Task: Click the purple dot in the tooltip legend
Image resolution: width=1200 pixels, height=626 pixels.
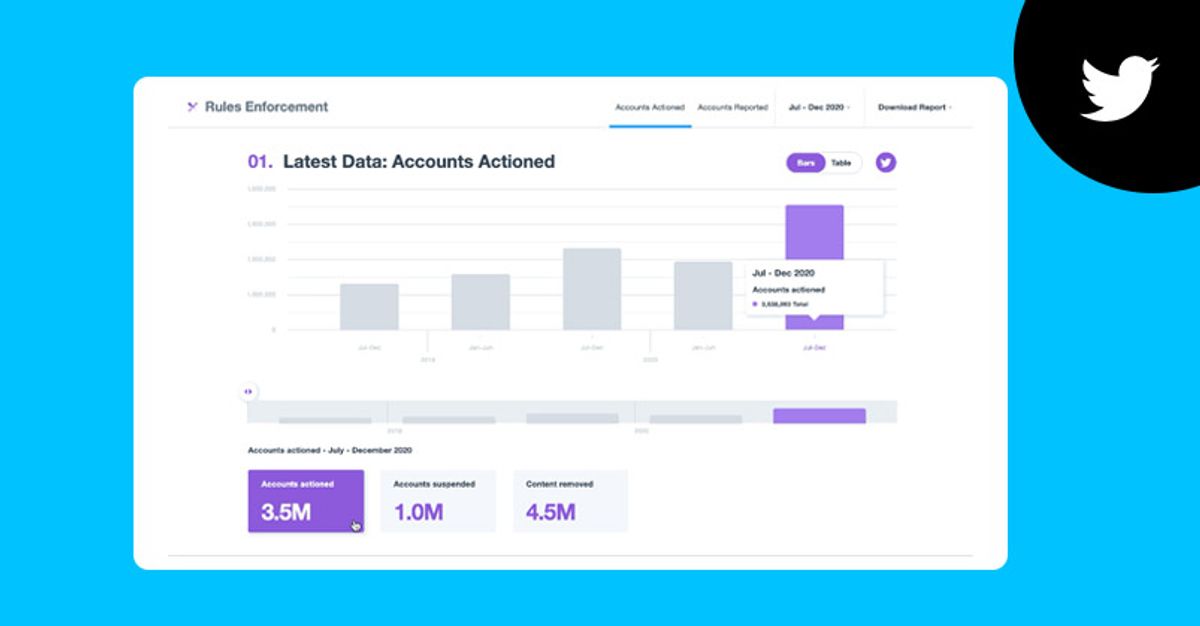Action: 757,304
